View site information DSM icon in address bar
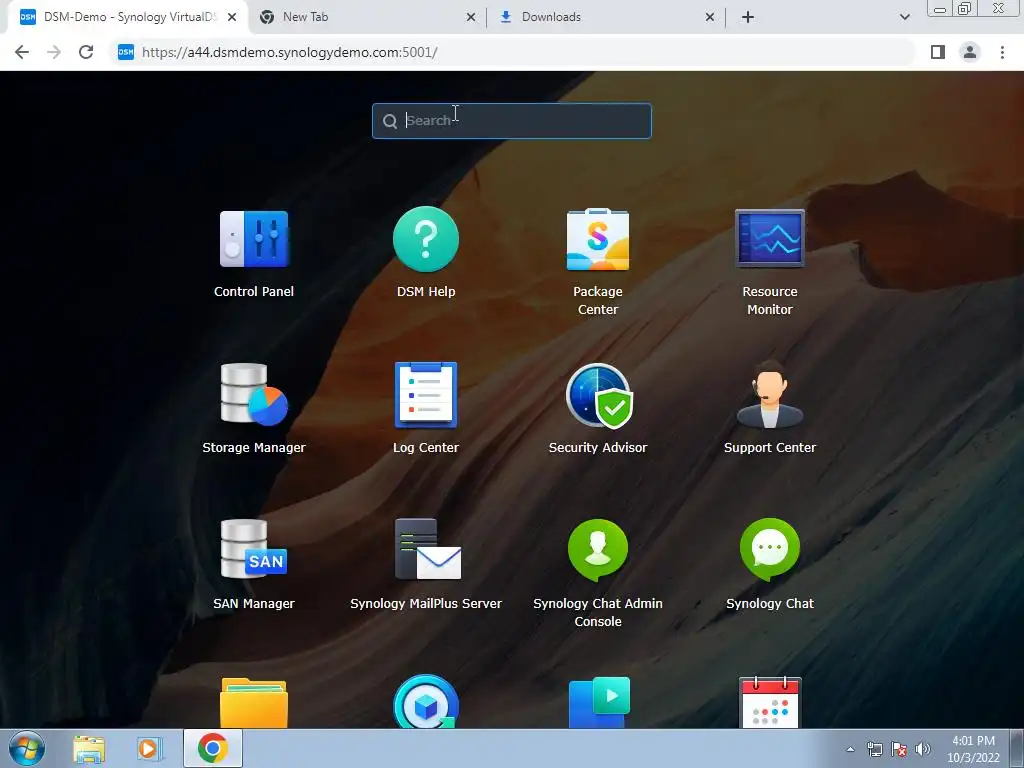The height and width of the screenshot is (768, 1024). tap(125, 52)
